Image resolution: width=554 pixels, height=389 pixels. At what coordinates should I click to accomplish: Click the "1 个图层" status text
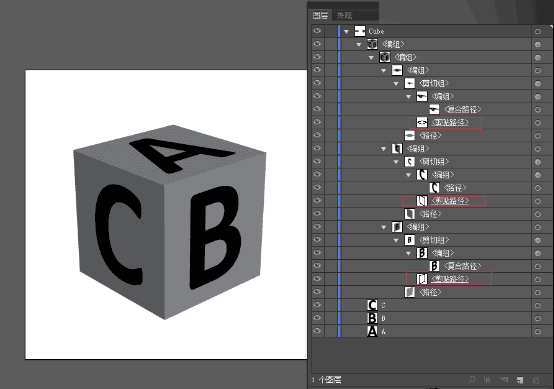326,380
